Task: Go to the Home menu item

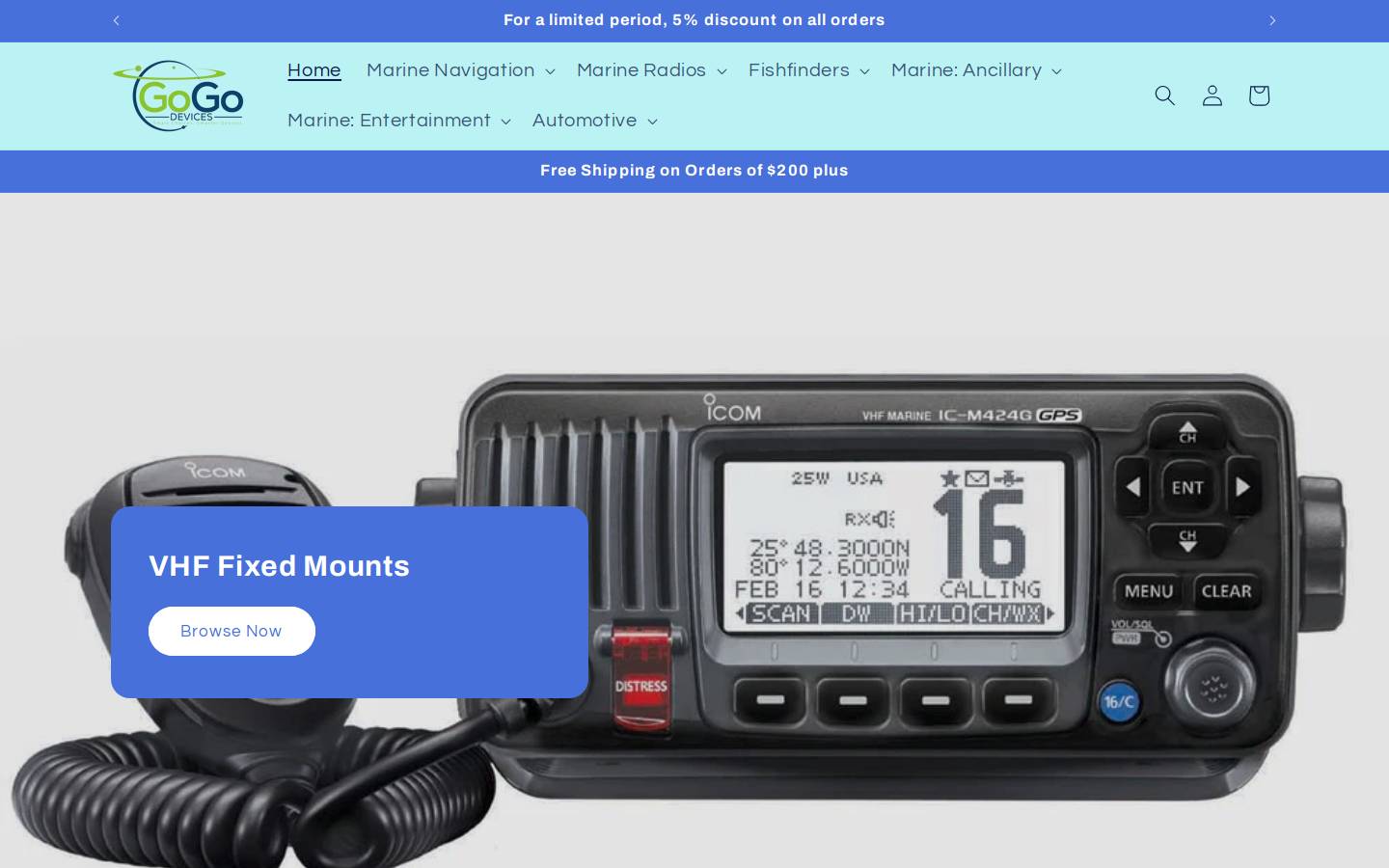Action: tap(313, 70)
